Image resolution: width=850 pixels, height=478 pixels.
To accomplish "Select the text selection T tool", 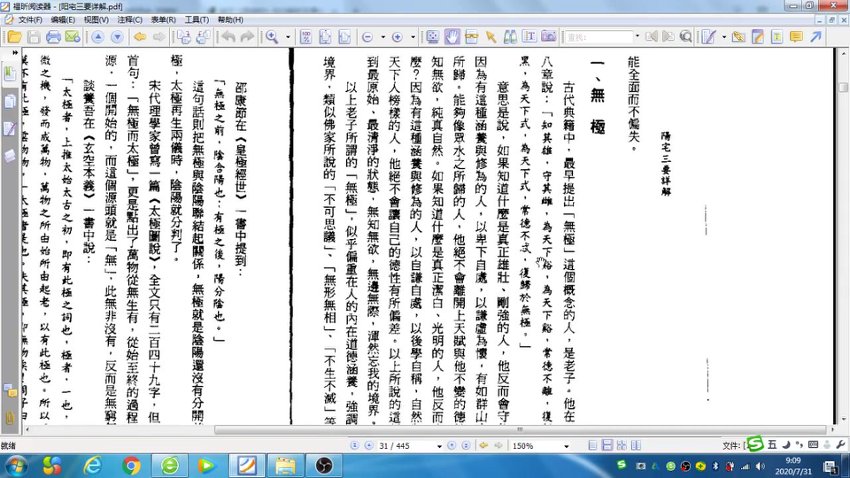I will (x=529, y=37).
